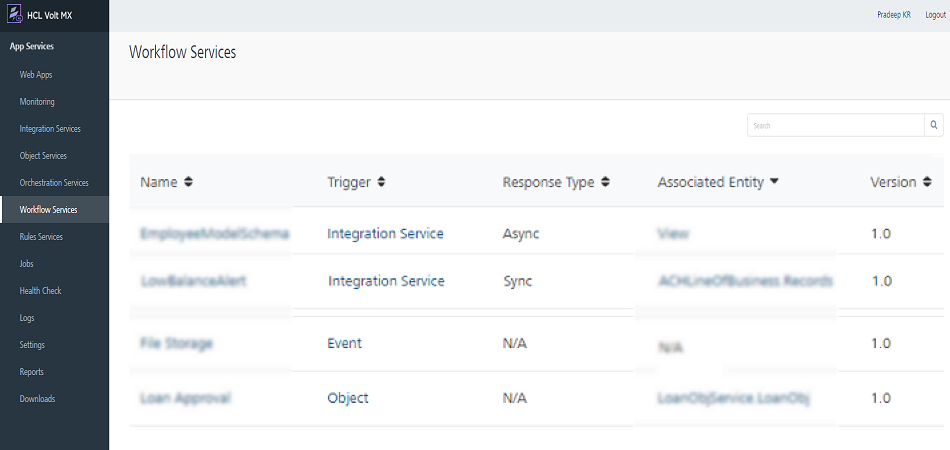Open the EmployeeModelSchema workflow
Viewport: 950px width, 450px height.
point(215,233)
